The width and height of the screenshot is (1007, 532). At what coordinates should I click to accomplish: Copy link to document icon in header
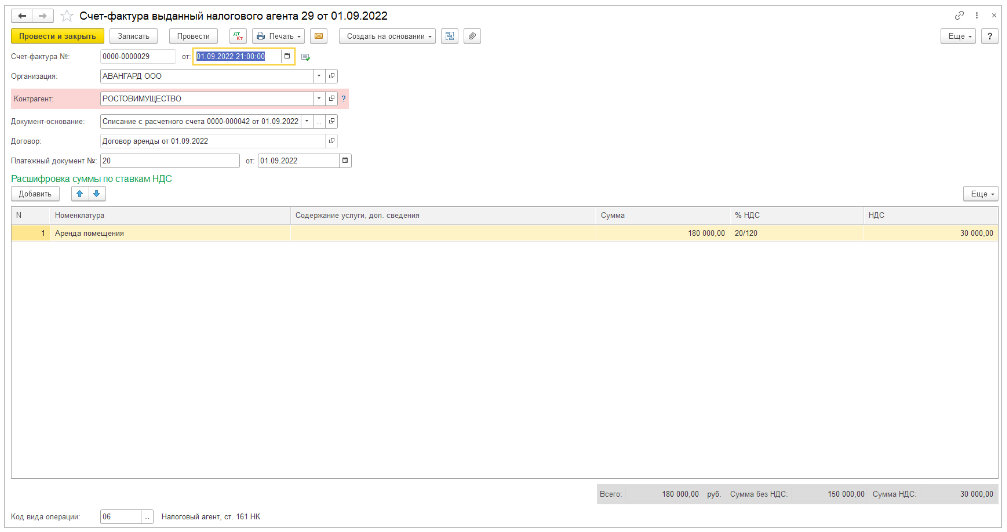[x=959, y=16]
